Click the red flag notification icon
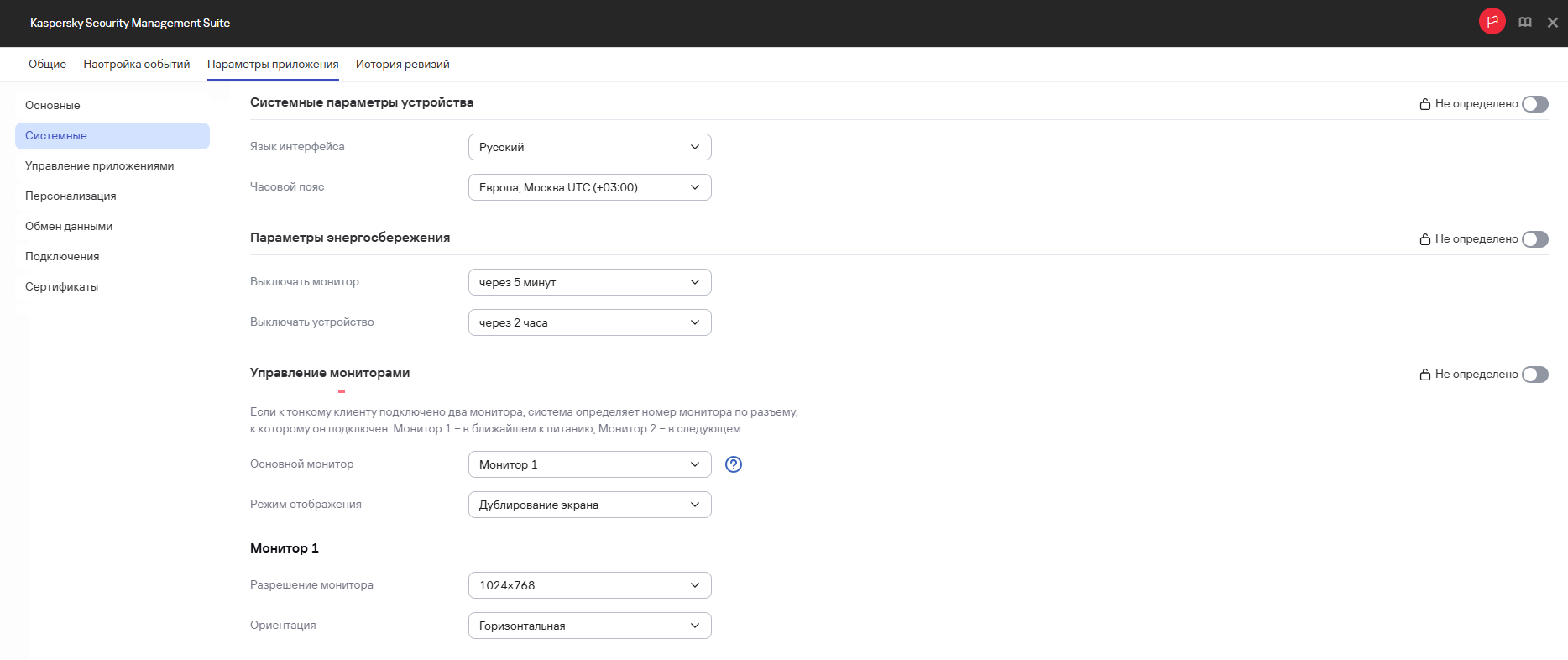Image resolution: width=1568 pixels, height=660 pixels. (1492, 22)
